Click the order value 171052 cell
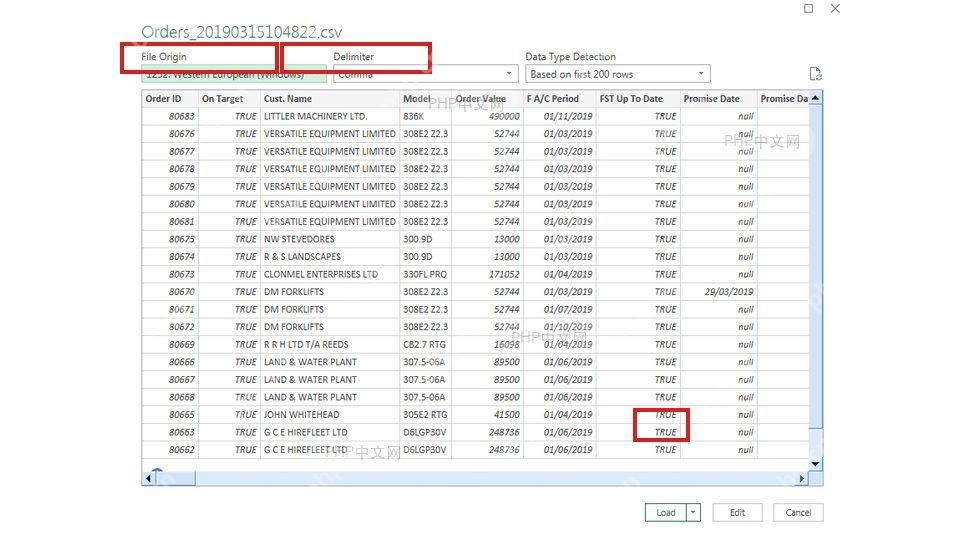The image size is (960, 540). click(487, 274)
